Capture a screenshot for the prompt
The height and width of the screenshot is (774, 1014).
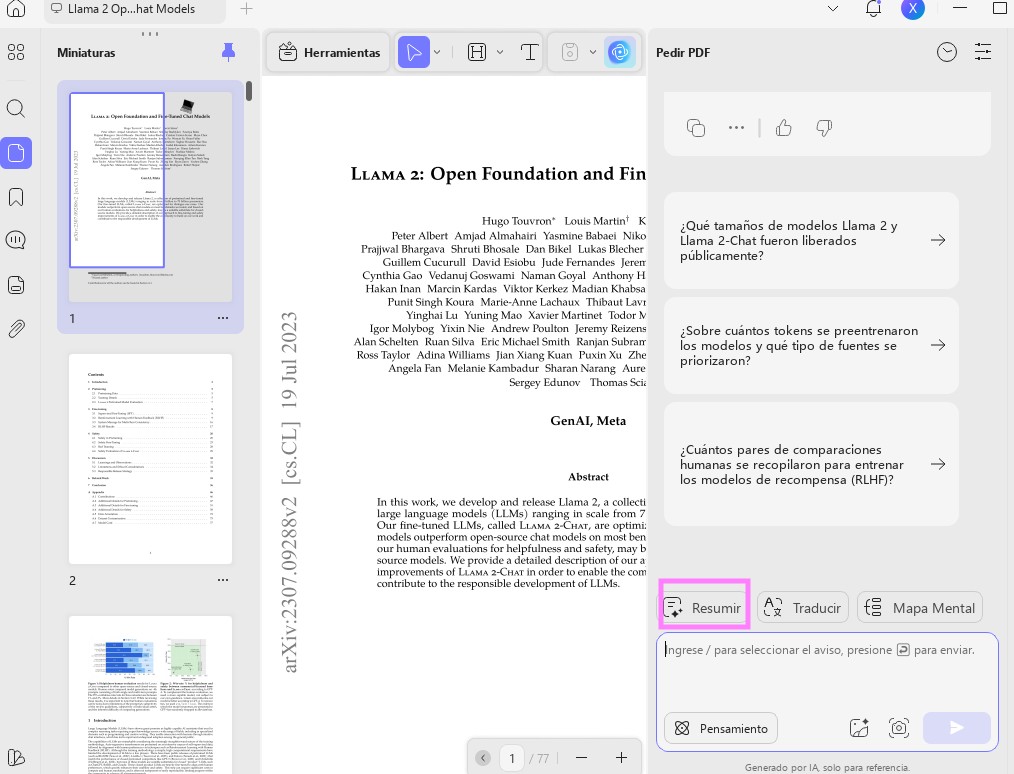(899, 728)
